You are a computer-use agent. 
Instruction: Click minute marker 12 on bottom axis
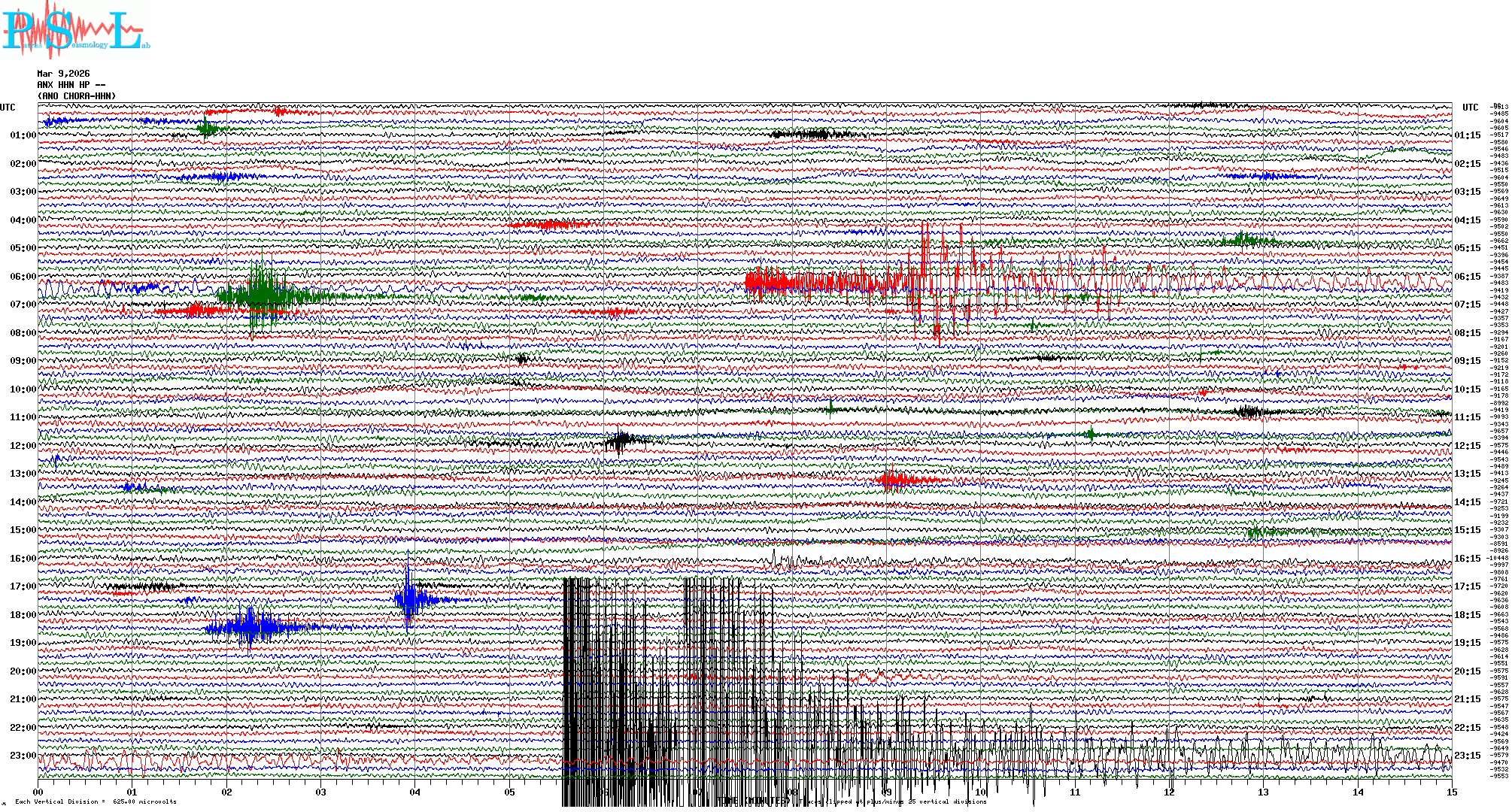tap(1169, 792)
